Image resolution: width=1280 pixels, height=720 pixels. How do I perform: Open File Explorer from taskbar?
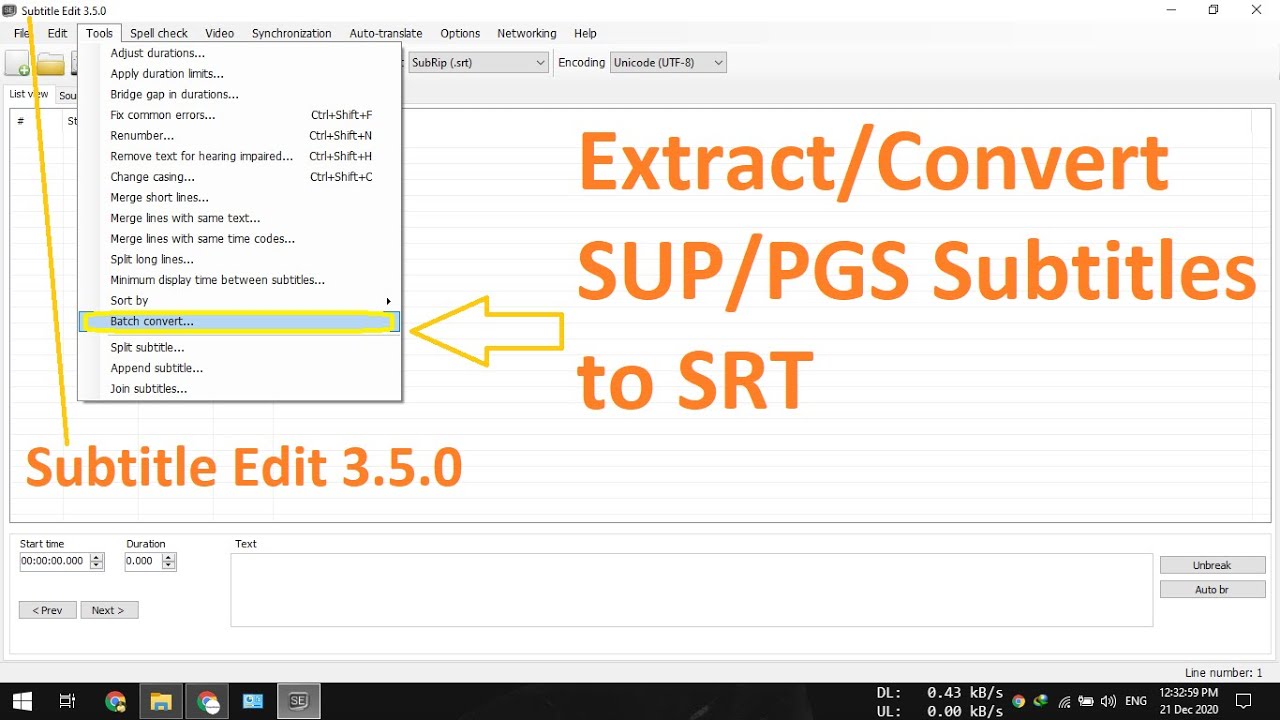click(x=161, y=701)
